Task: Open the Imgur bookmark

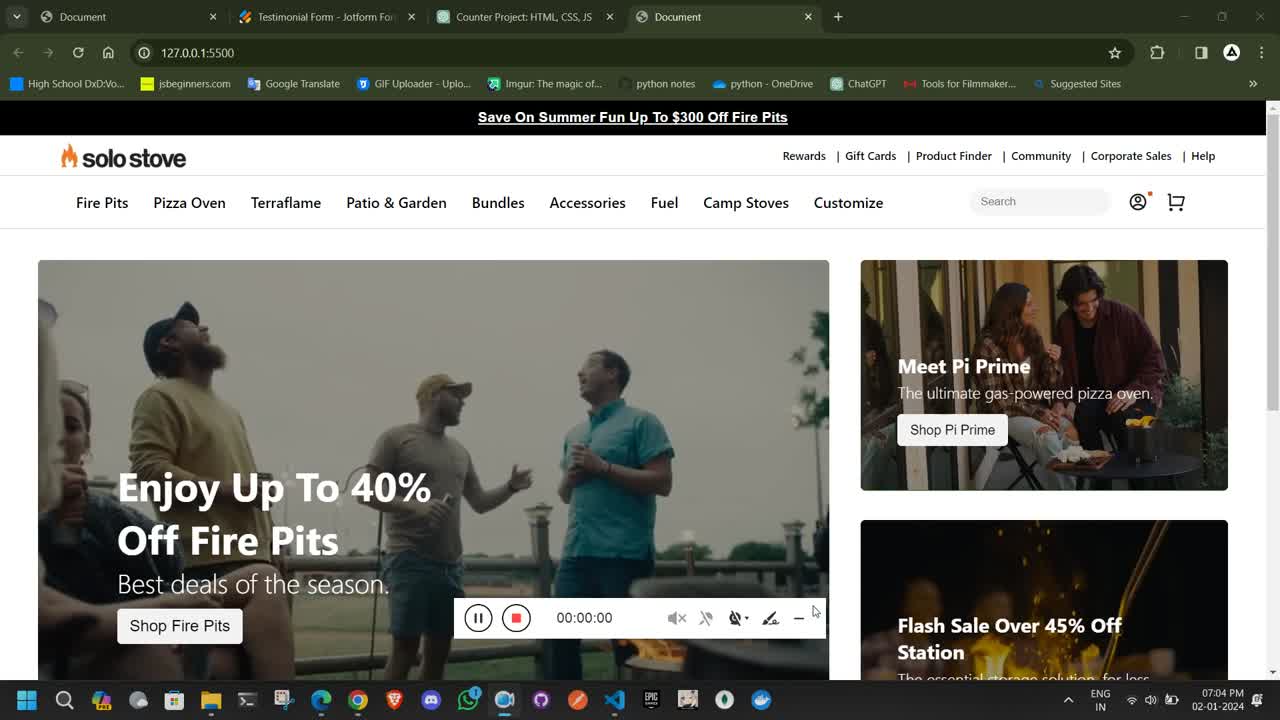Action: (544, 84)
